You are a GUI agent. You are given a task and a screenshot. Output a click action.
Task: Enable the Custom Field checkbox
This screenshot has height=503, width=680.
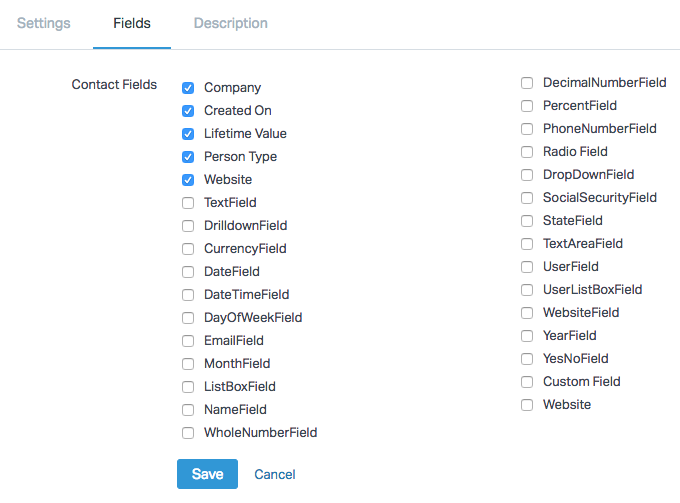coord(527,382)
